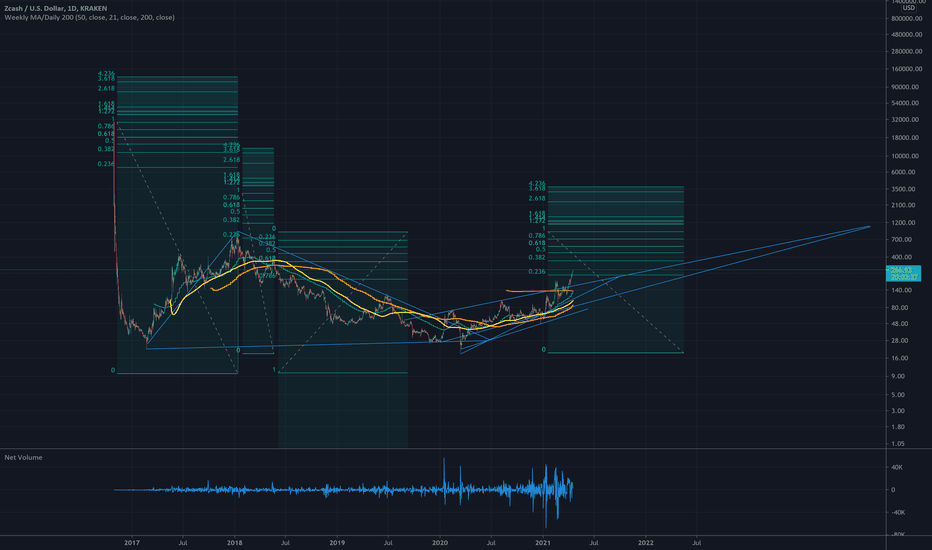The height and width of the screenshot is (550, 932).
Task: Click the 2021 label on time axis
Action: pos(543,543)
